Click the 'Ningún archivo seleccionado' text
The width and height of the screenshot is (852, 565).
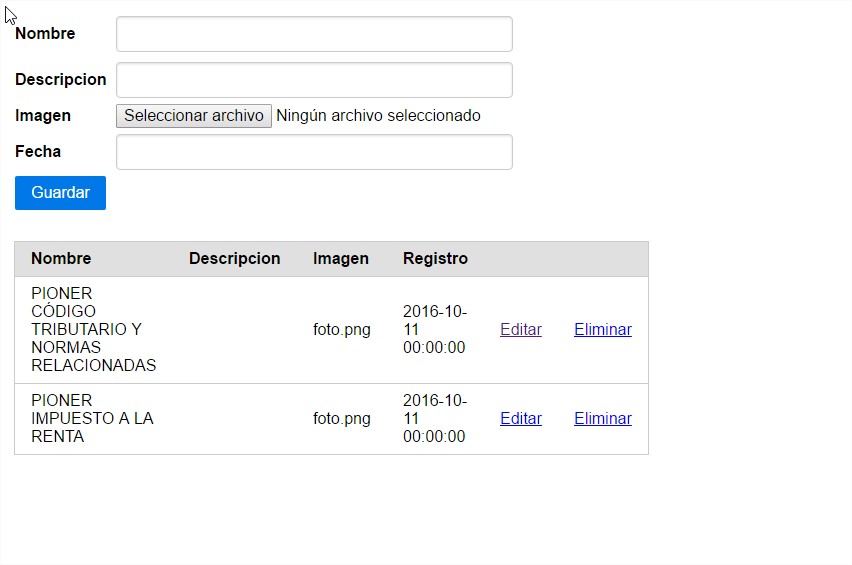point(378,116)
